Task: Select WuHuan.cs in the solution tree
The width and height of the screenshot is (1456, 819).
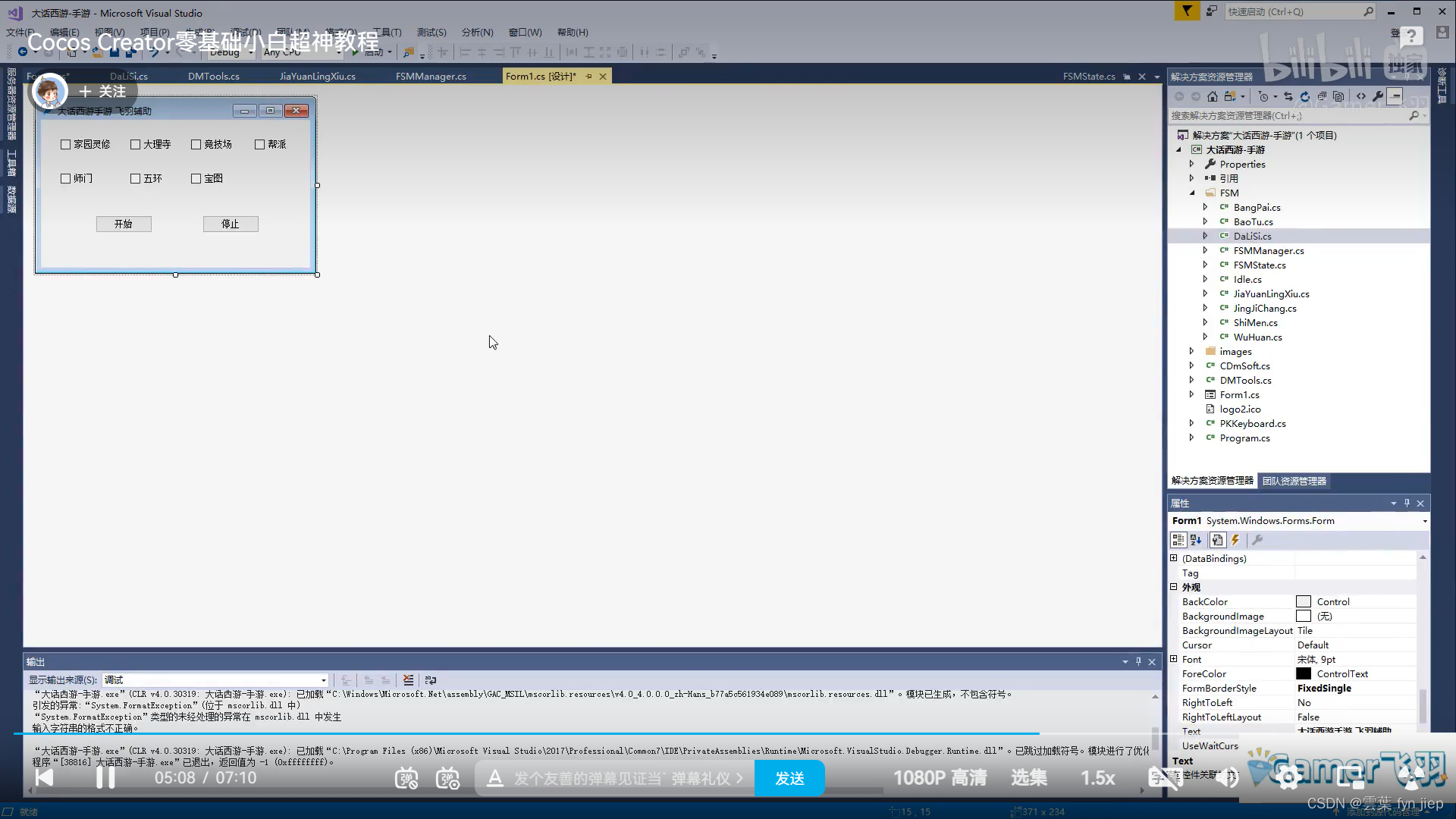Action: tap(1257, 337)
